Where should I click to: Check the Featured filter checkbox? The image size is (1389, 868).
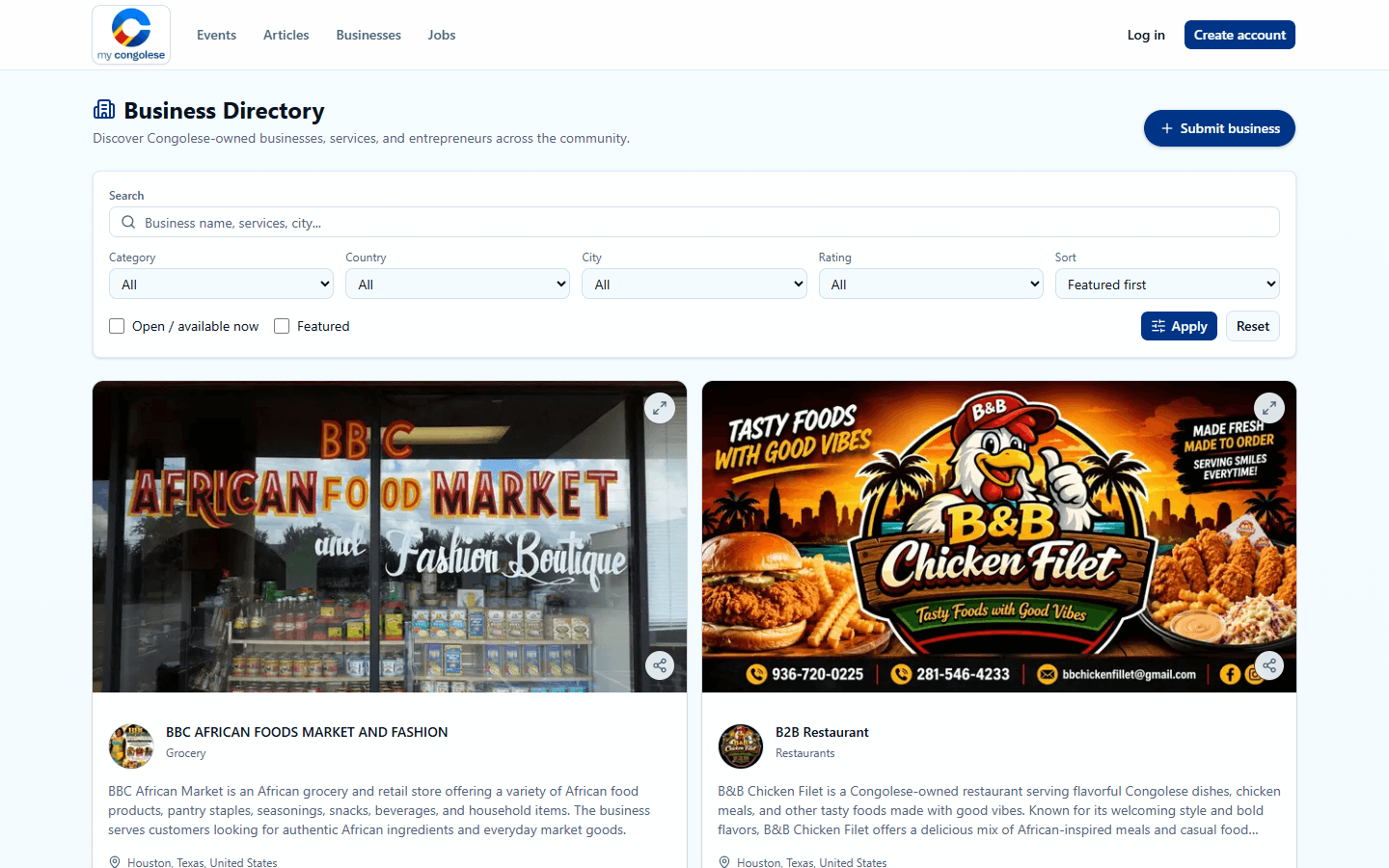(282, 326)
